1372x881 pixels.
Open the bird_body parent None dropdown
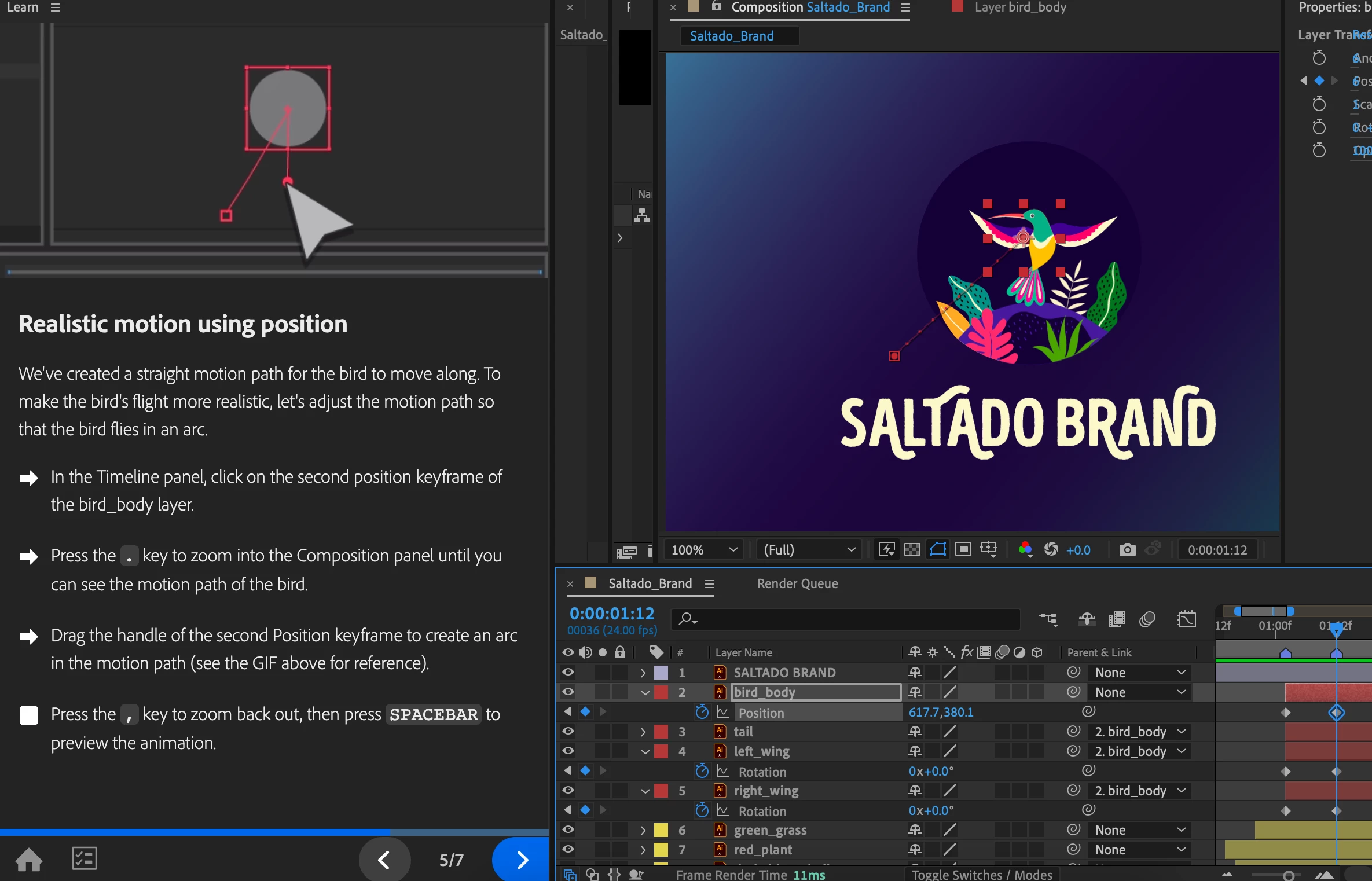tap(1139, 692)
